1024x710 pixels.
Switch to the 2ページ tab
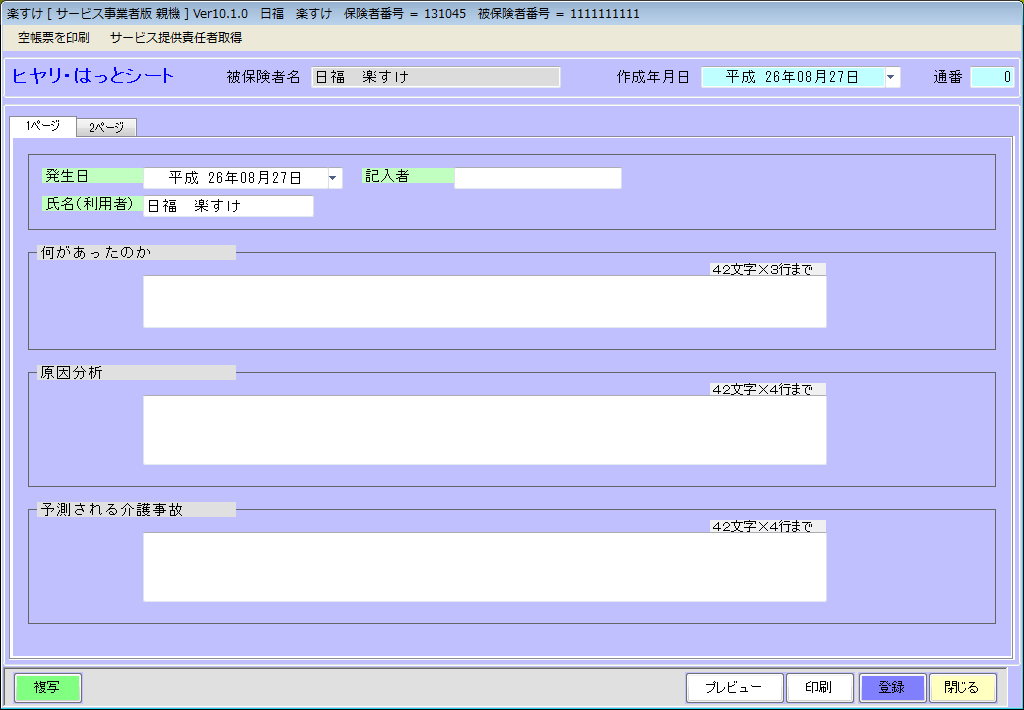106,127
